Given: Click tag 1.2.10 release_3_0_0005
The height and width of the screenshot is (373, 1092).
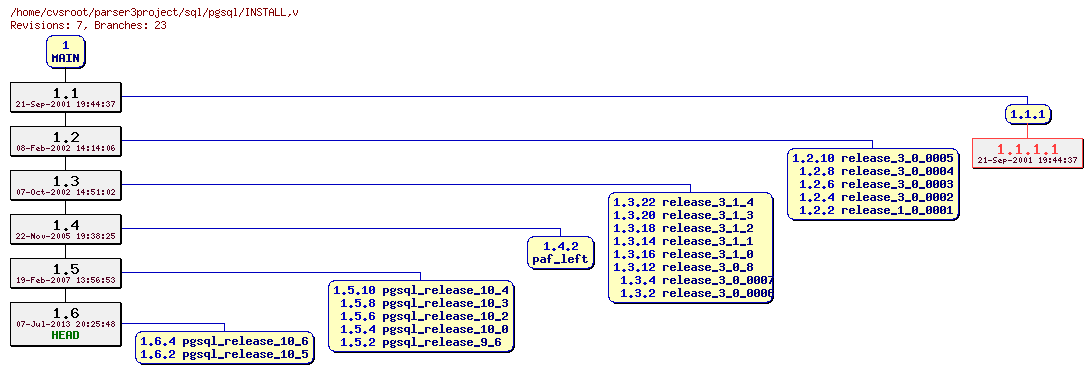Looking at the screenshot, I should pos(873,158).
